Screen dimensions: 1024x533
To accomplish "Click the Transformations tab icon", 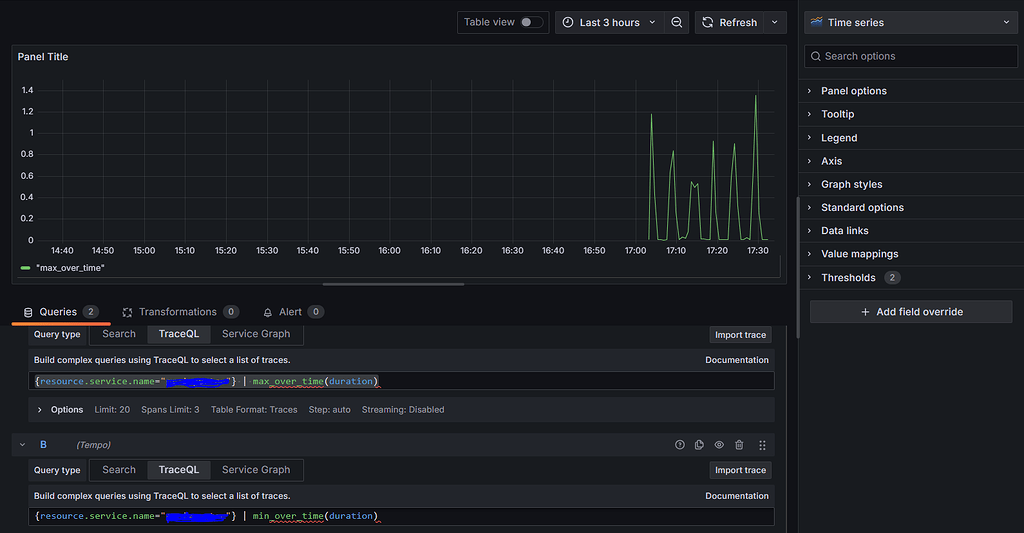I will coord(128,312).
